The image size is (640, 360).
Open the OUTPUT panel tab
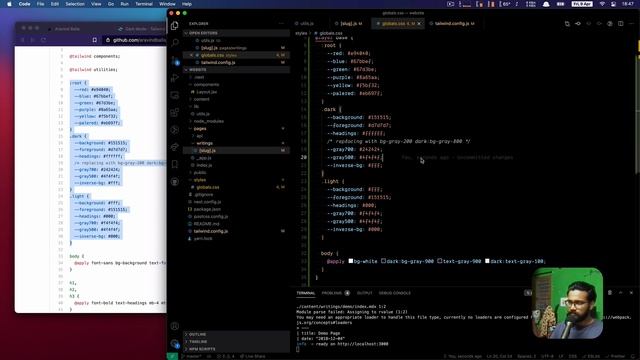point(364,293)
